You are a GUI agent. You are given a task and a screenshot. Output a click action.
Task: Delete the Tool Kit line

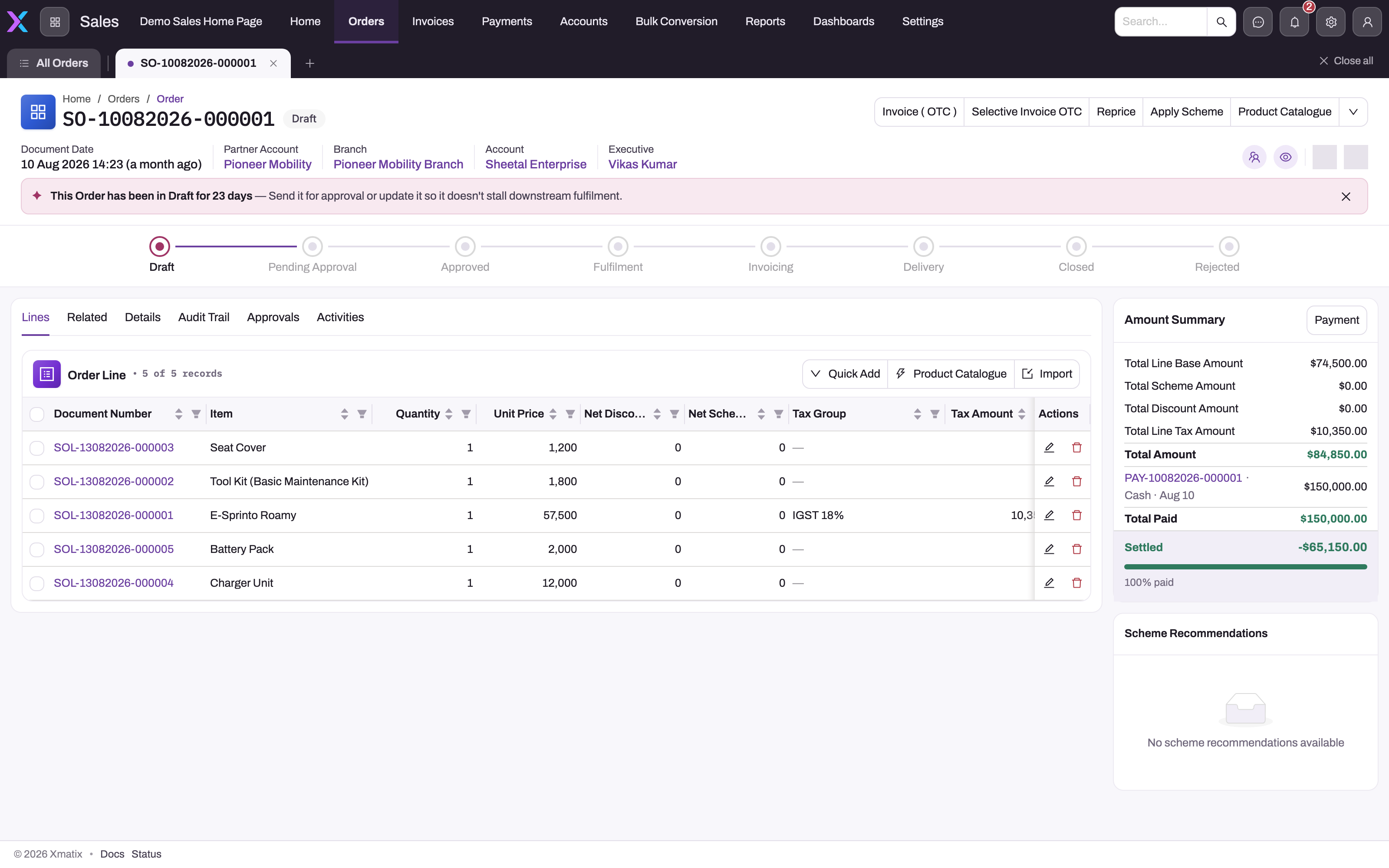coord(1076,482)
